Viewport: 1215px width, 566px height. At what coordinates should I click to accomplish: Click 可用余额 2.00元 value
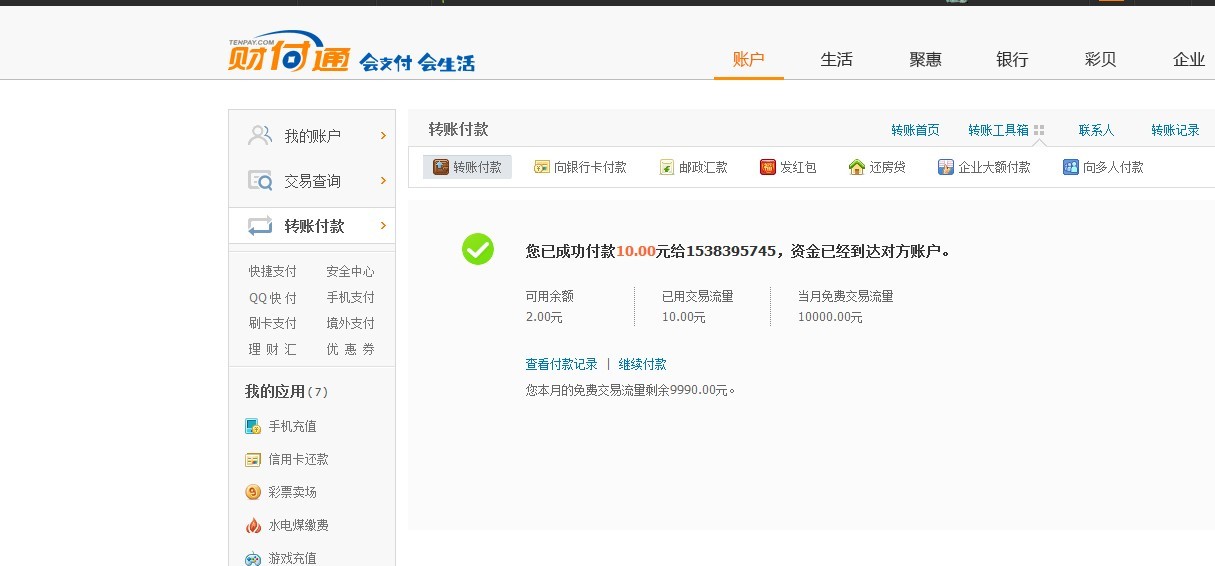pyautogui.click(x=544, y=317)
